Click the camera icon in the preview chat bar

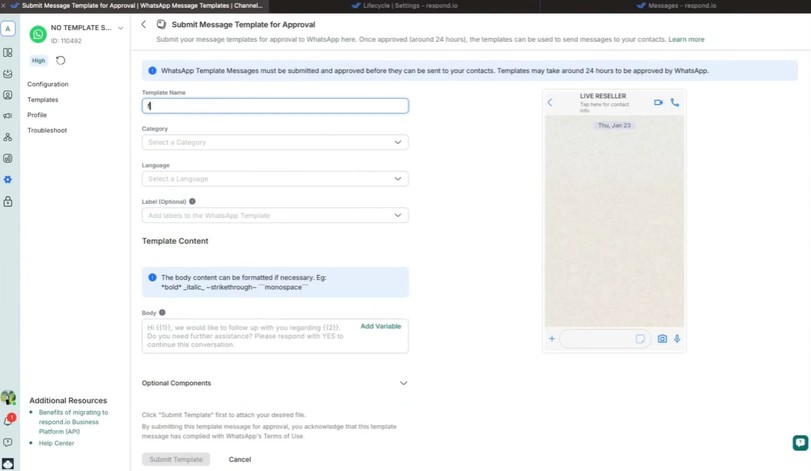pos(662,339)
